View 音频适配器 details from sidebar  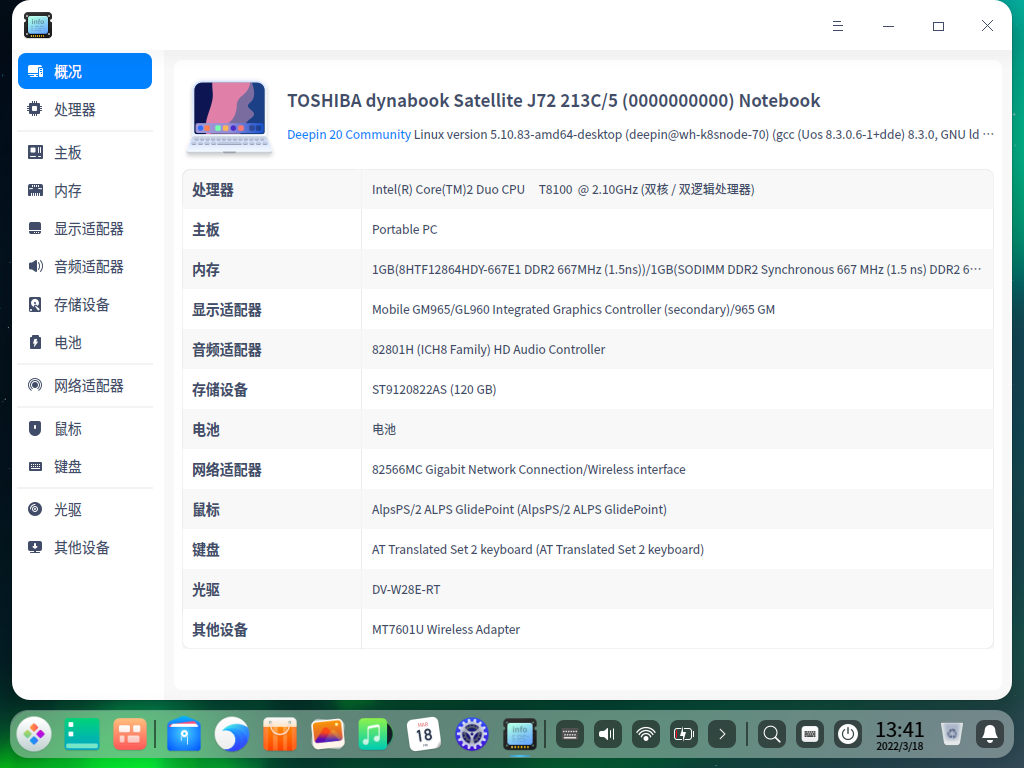pos(85,266)
